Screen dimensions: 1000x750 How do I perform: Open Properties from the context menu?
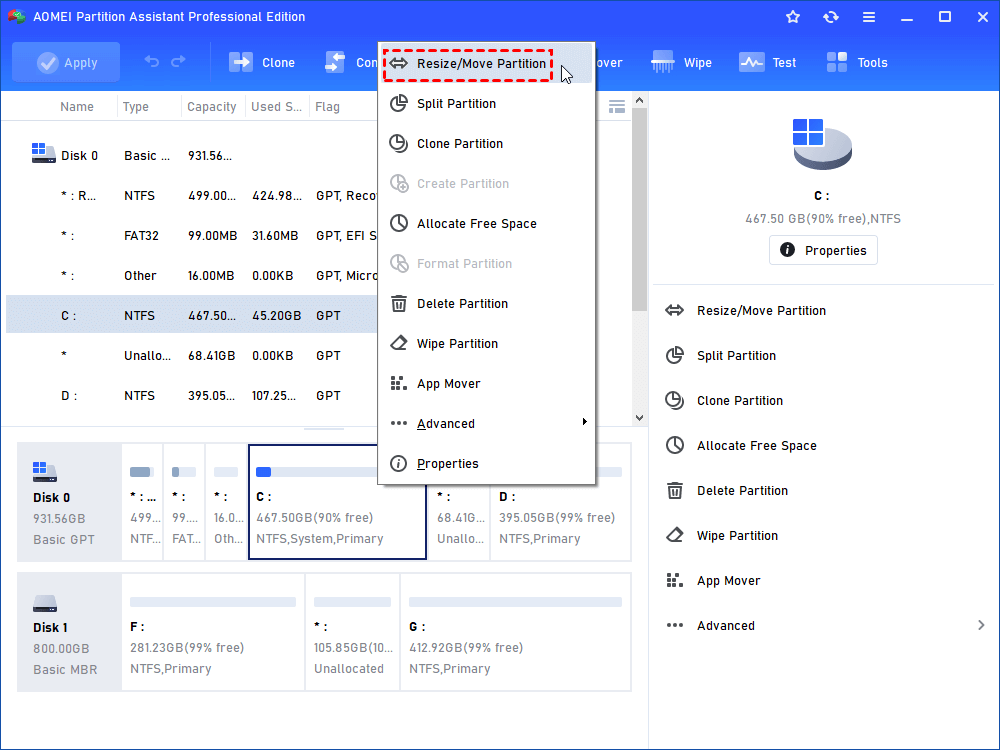tap(487, 464)
